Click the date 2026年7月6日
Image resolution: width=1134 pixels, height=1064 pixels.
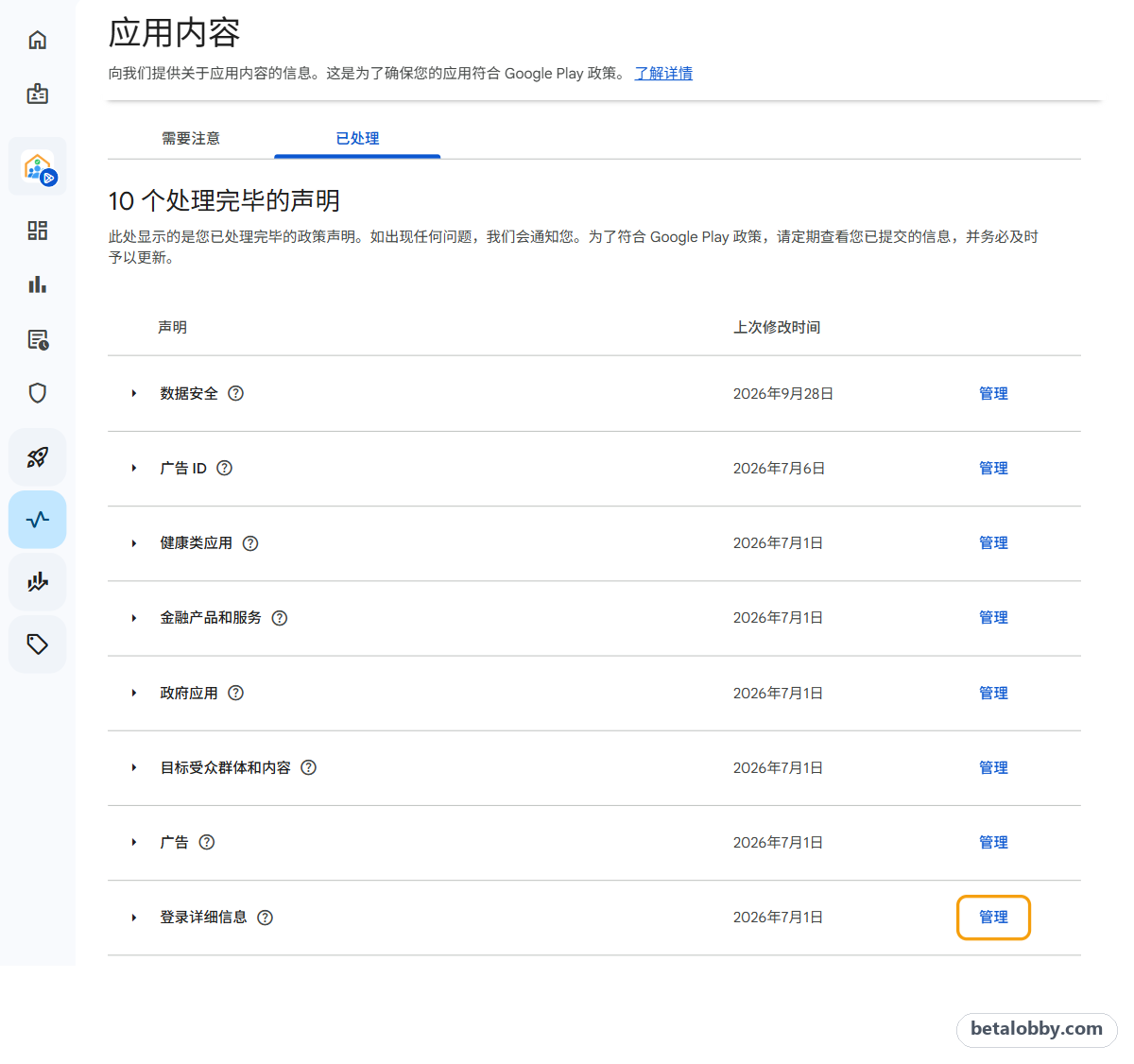coord(780,468)
